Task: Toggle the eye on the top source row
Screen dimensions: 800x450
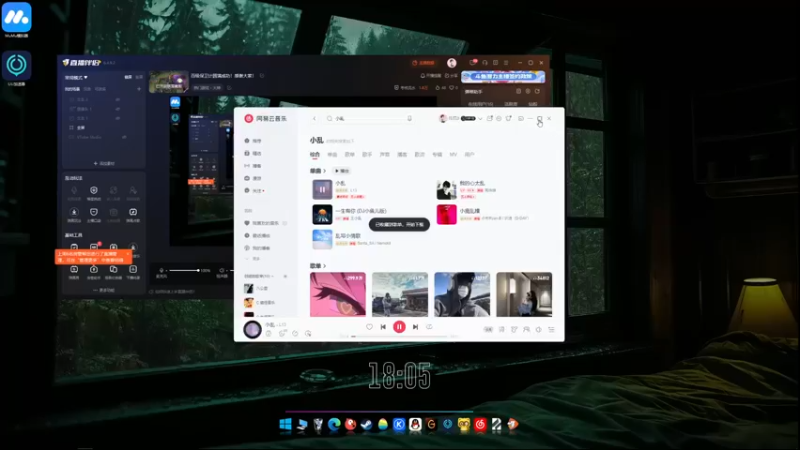Action: click(118, 99)
